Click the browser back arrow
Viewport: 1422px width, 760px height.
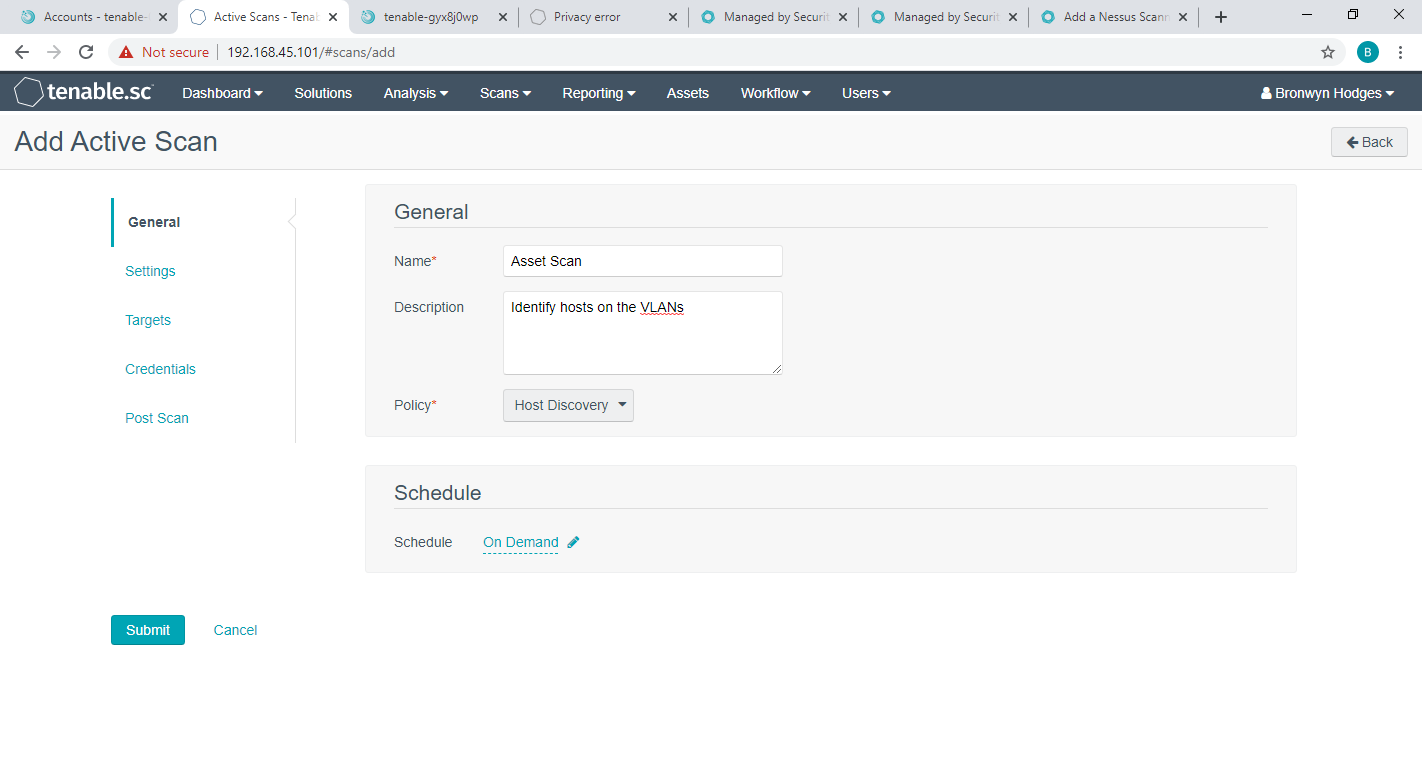[22, 52]
